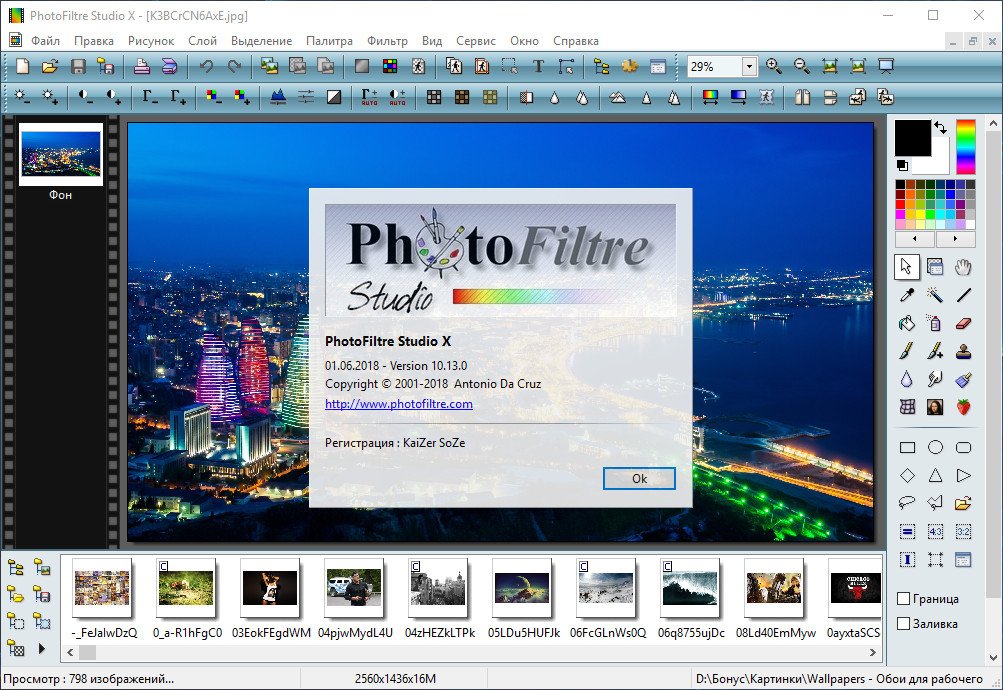Activate the rhombus selection shape
1003x690 pixels.
tap(907, 476)
